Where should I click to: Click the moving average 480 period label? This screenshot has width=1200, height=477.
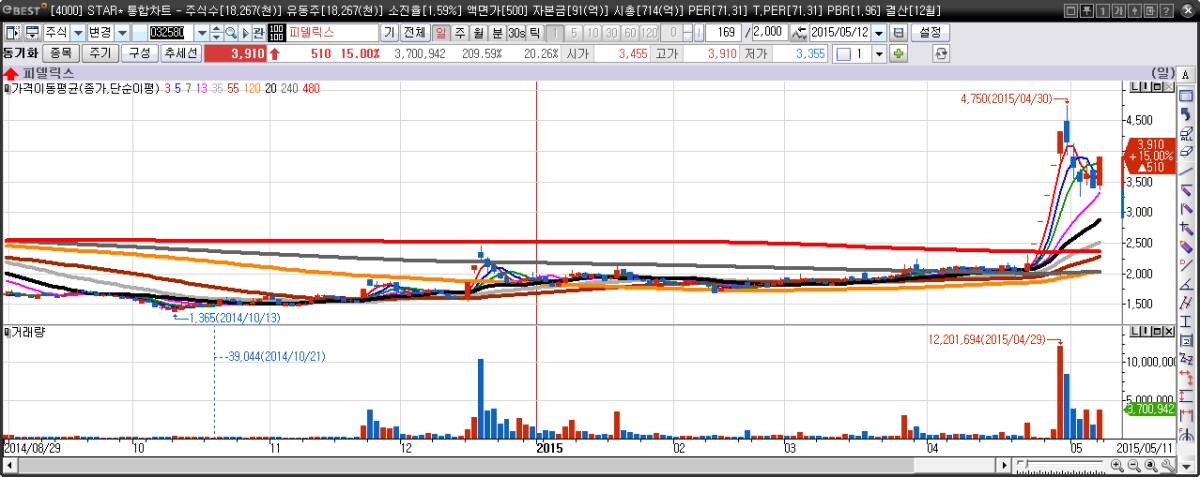(310, 89)
